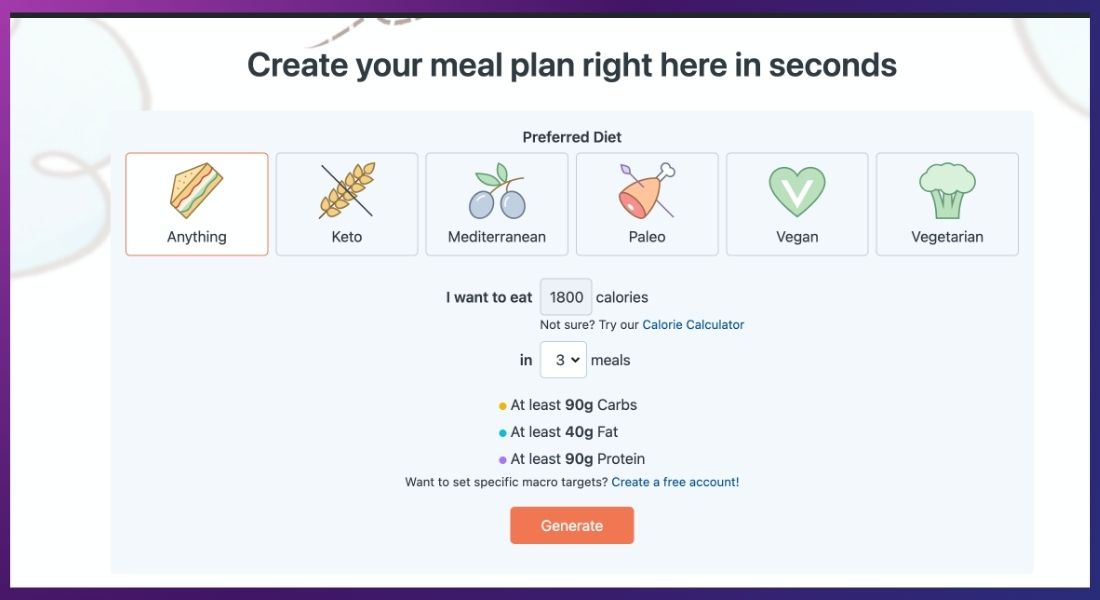Click the 1800 calories input field

(566, 297)
